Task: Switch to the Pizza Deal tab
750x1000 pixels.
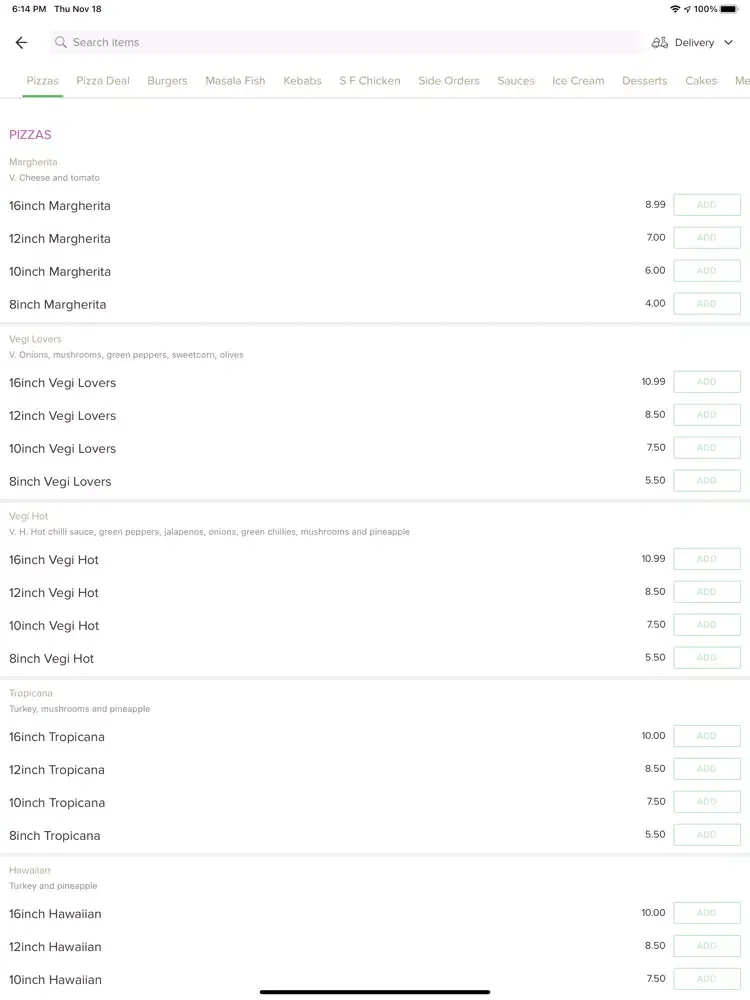Action: tap(103, 81)
